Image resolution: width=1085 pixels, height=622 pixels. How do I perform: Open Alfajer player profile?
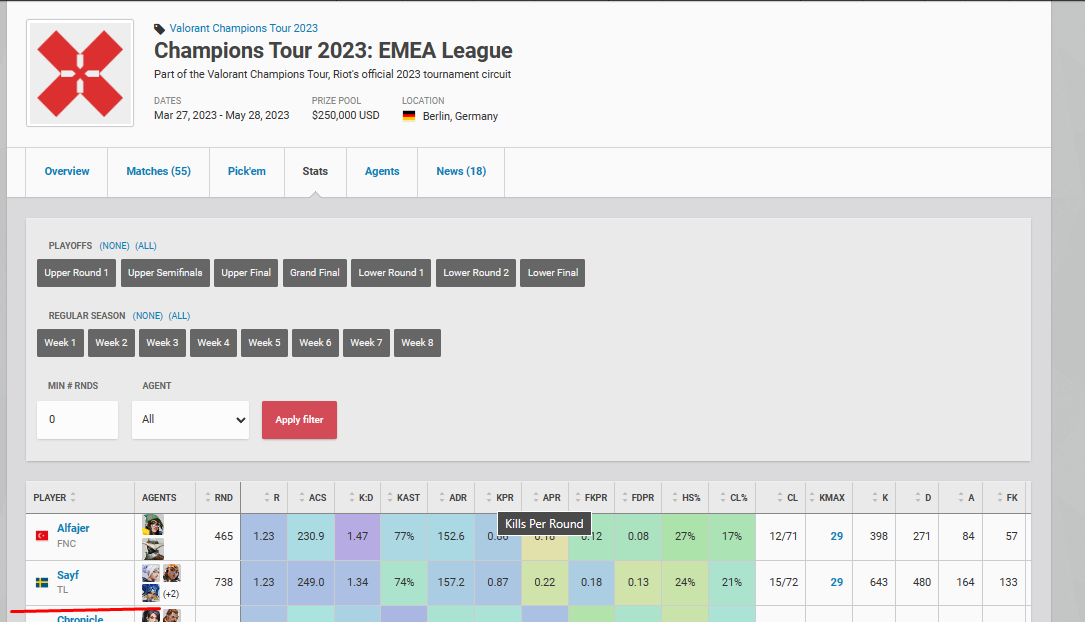click(x=73, y=528)
